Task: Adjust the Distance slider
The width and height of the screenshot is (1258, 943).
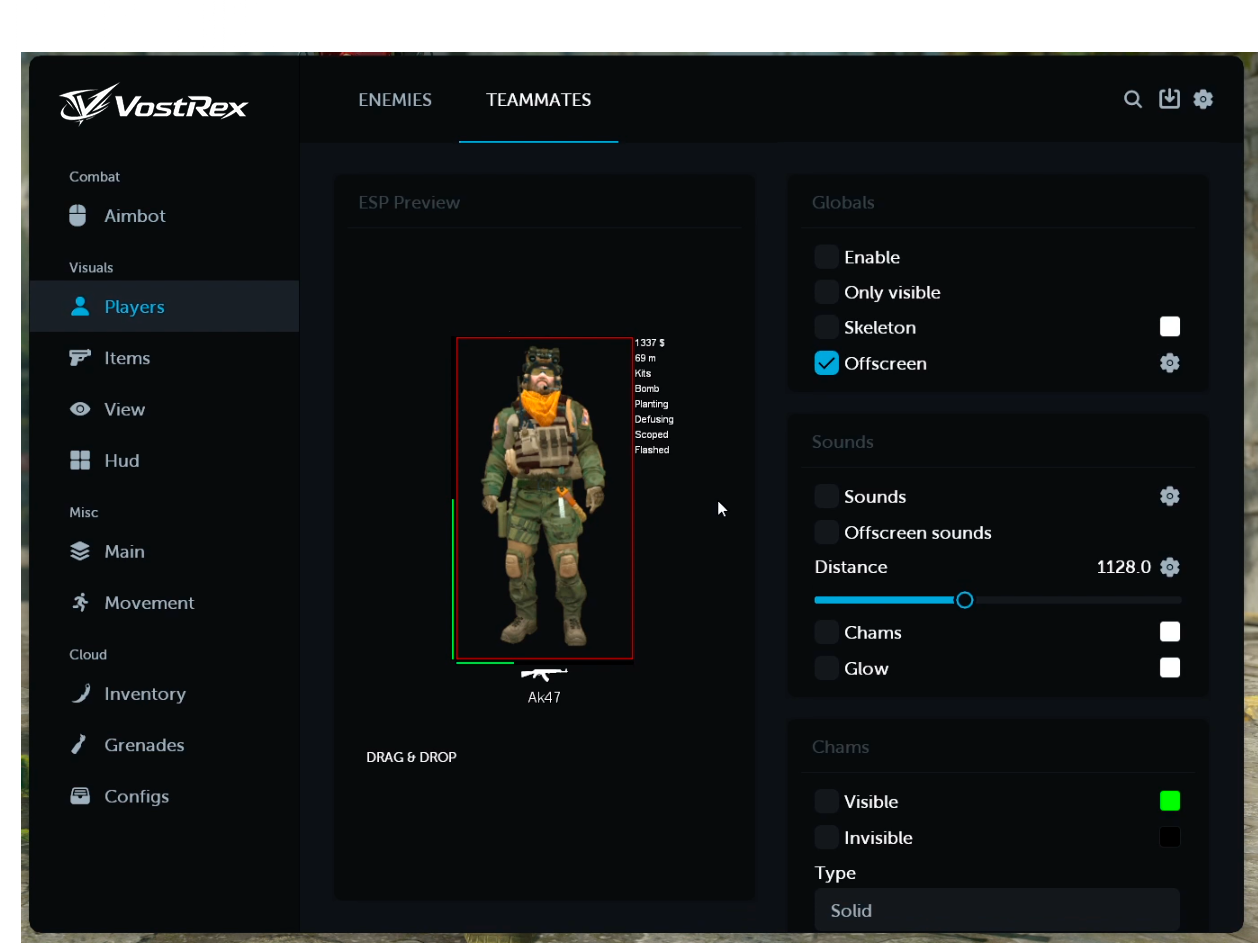Action: pyautogui.click(x=963, y=599)
